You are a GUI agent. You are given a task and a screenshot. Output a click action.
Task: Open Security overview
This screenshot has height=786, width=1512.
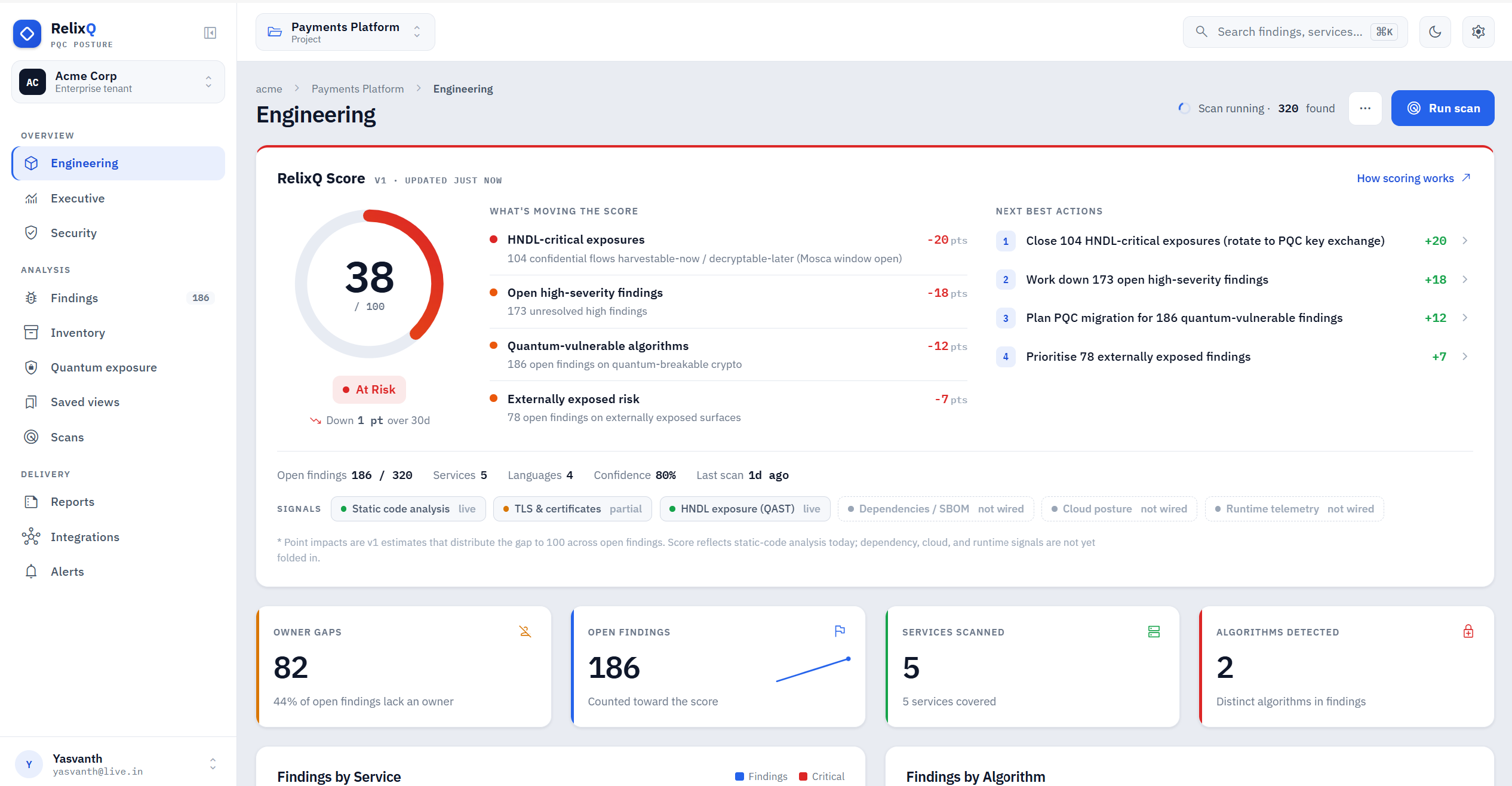click(118, 233)
